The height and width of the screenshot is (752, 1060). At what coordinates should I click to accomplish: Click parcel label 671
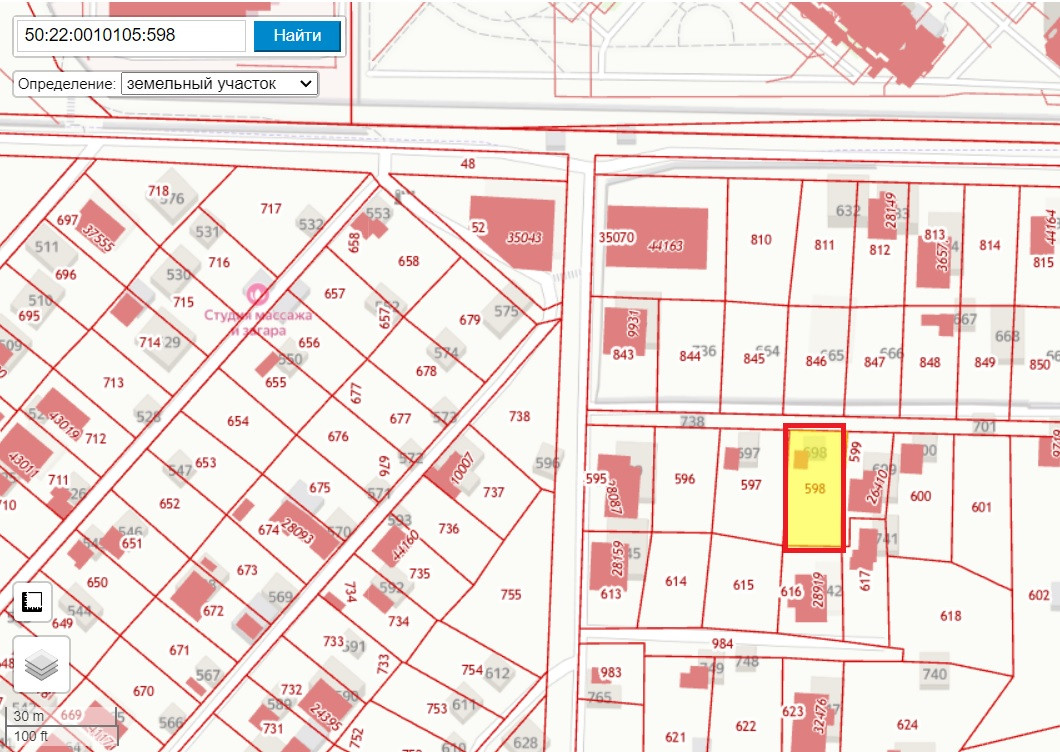pos(179,650)
